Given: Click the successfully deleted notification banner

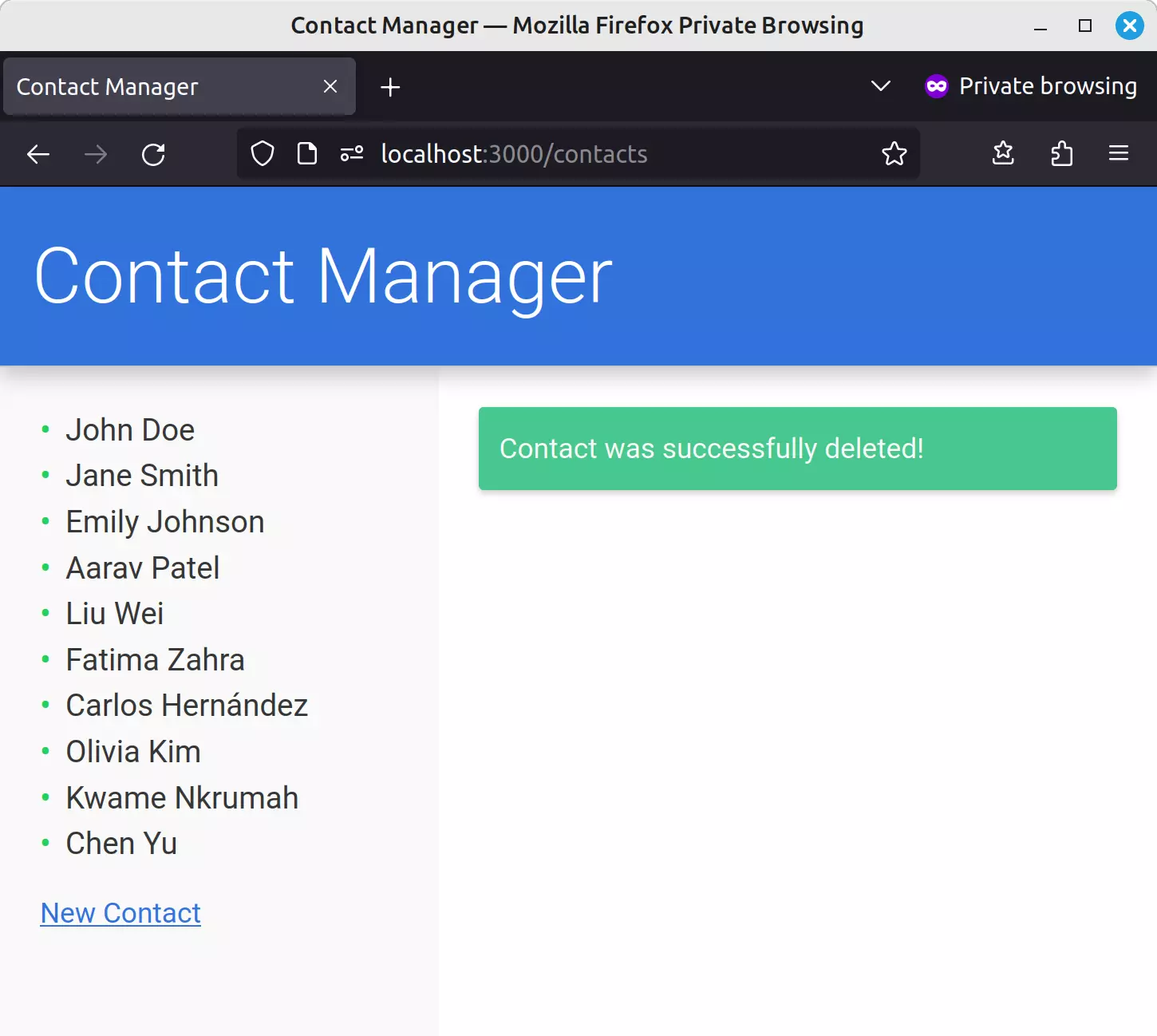Looking at the screenshot, I should (798, 449).
